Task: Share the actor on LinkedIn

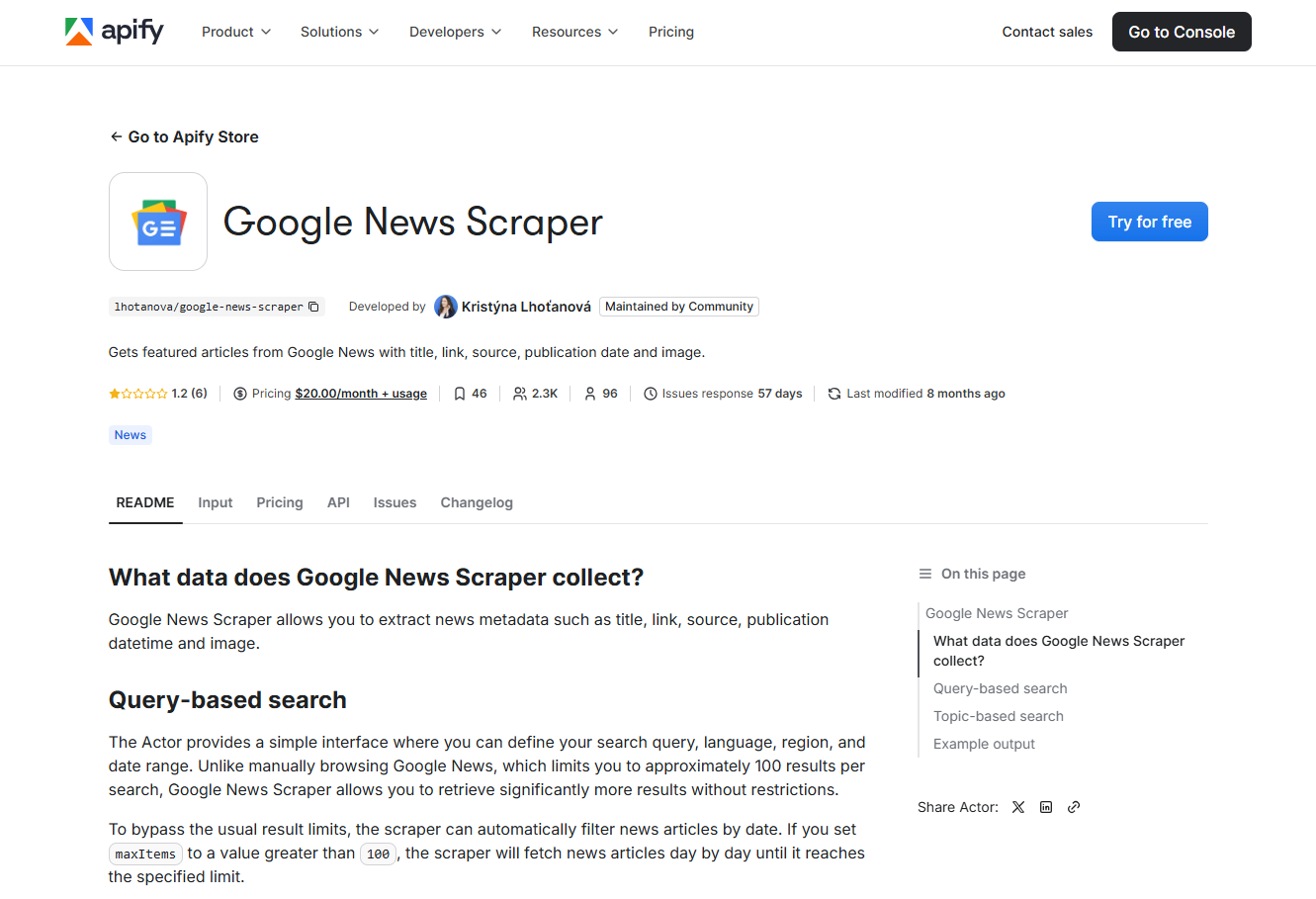Action: click(1045, 807)
